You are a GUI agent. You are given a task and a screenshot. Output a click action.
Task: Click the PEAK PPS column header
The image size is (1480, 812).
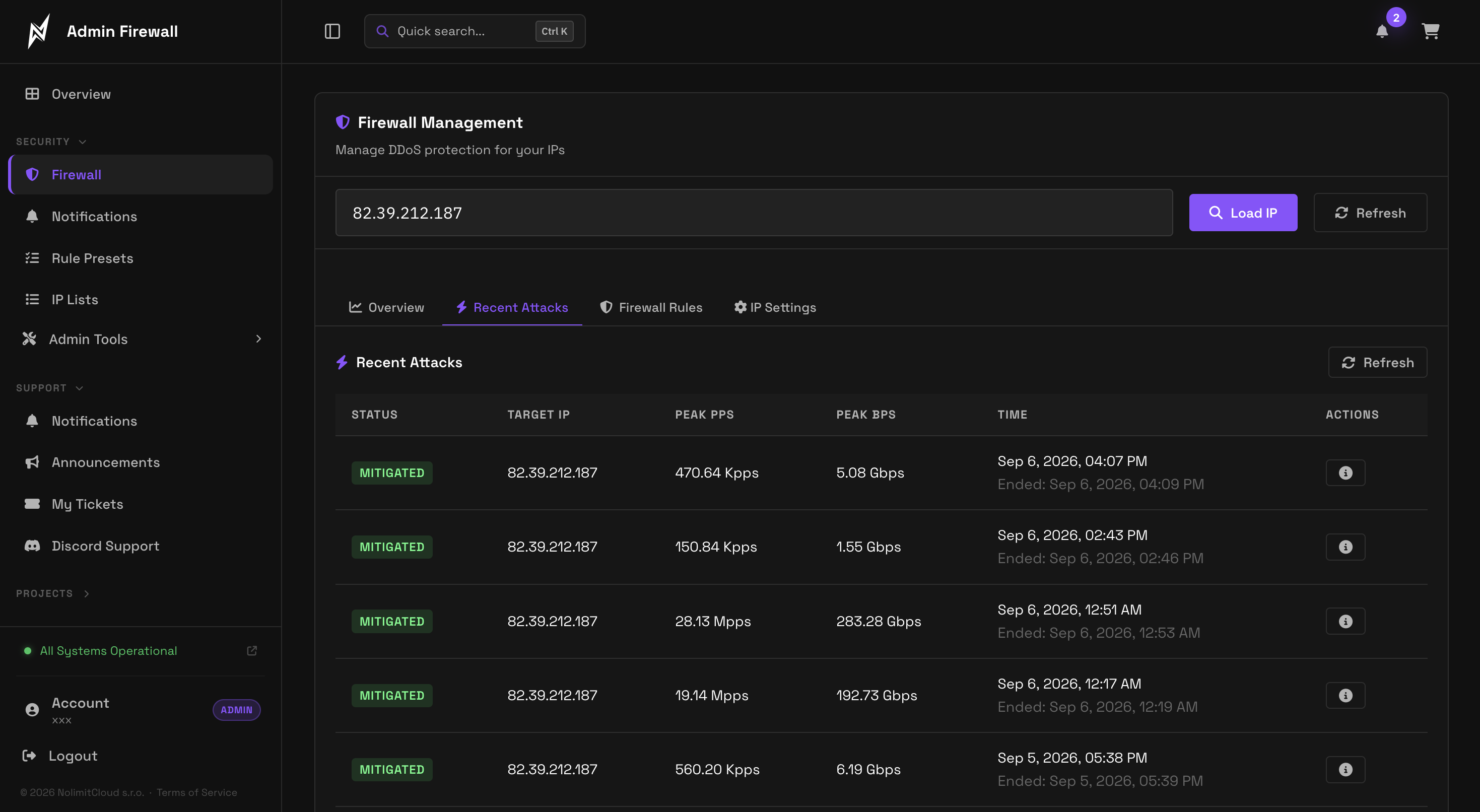click(x=704, y=415)
